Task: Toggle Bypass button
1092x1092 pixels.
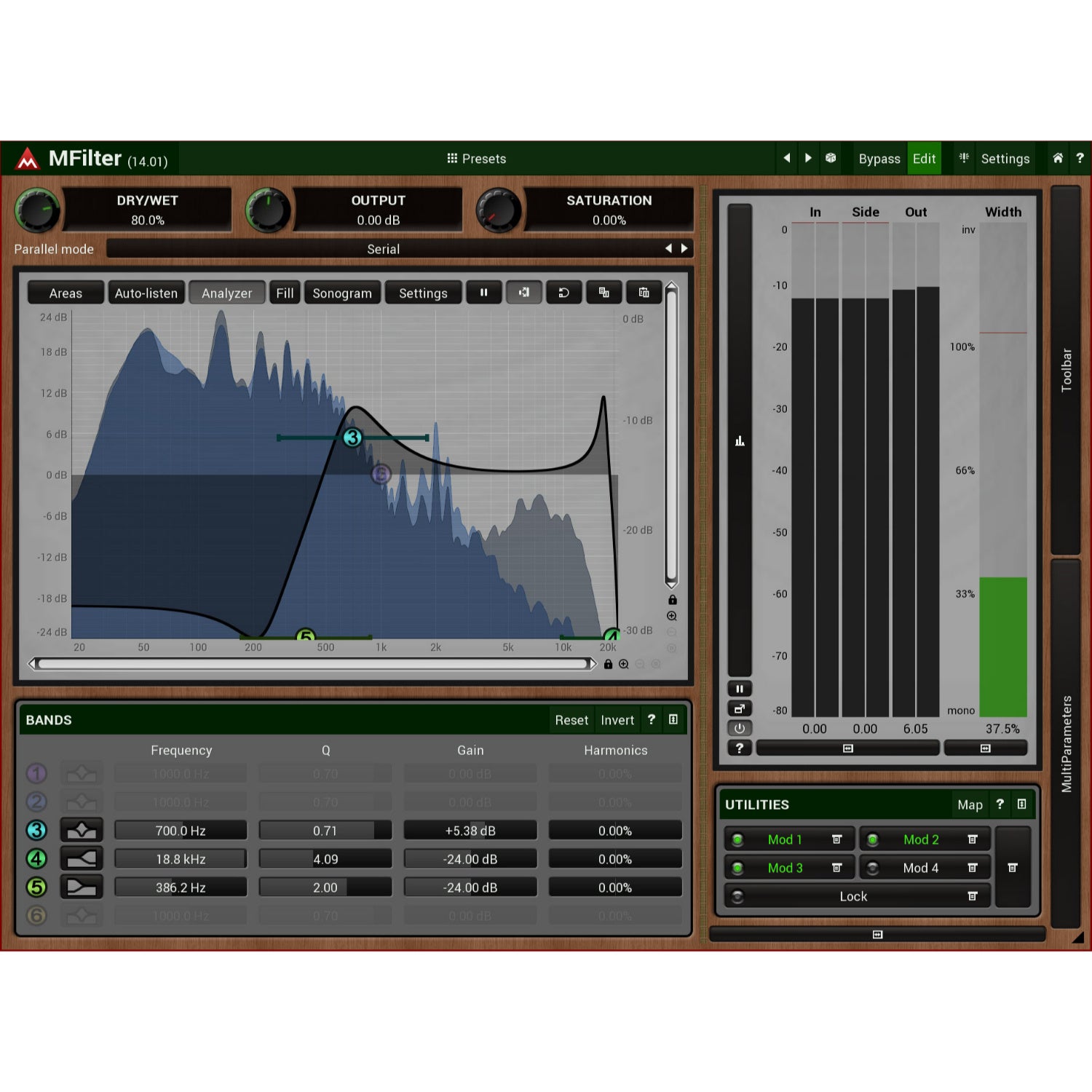Action: (879, 159)
